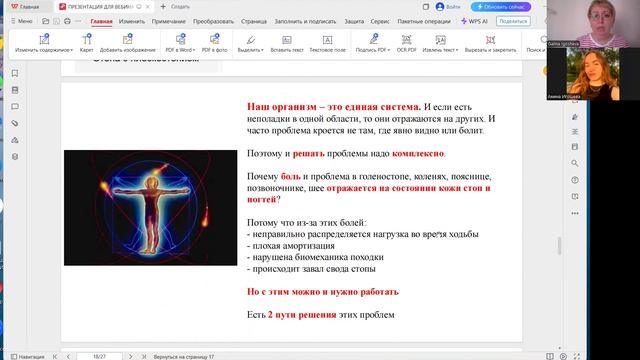The height and width of the screenshot is (360, 640).
Task: Click the 'Обновить сейчас' upgrade button
Action: click(501, 7)
